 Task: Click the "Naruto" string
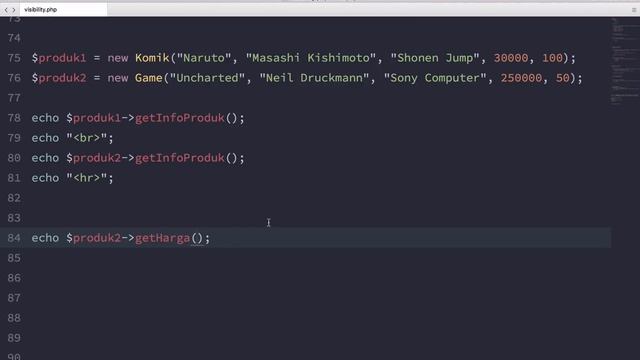[204, 58]
